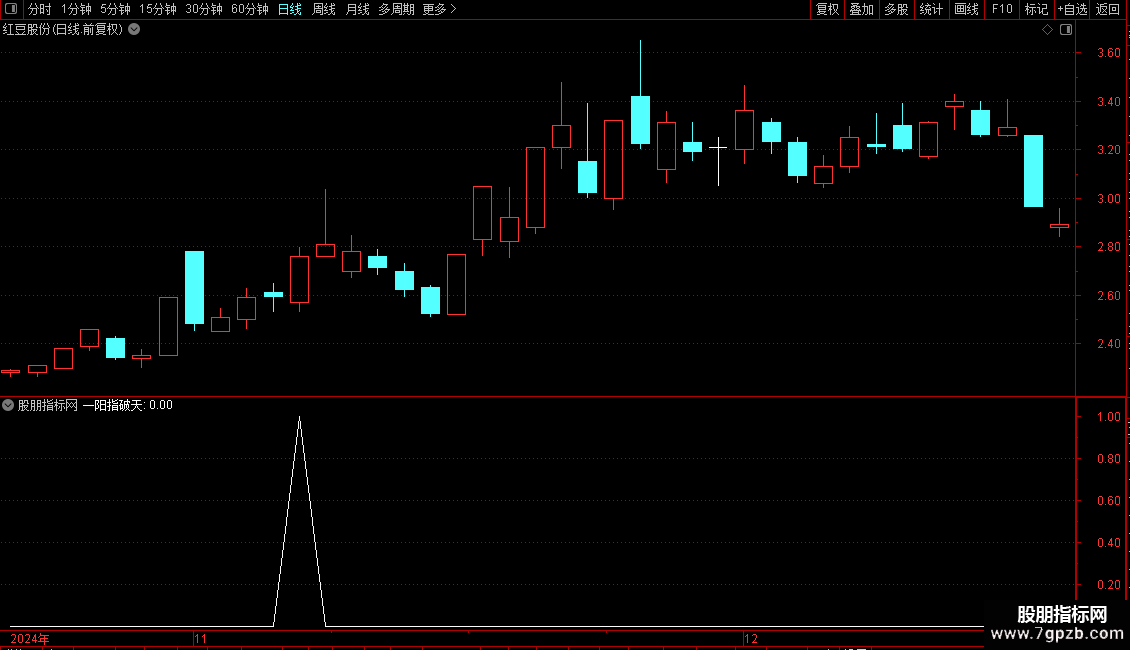
Task: Click the 标记 mark button
Action: coord(1036,9)
